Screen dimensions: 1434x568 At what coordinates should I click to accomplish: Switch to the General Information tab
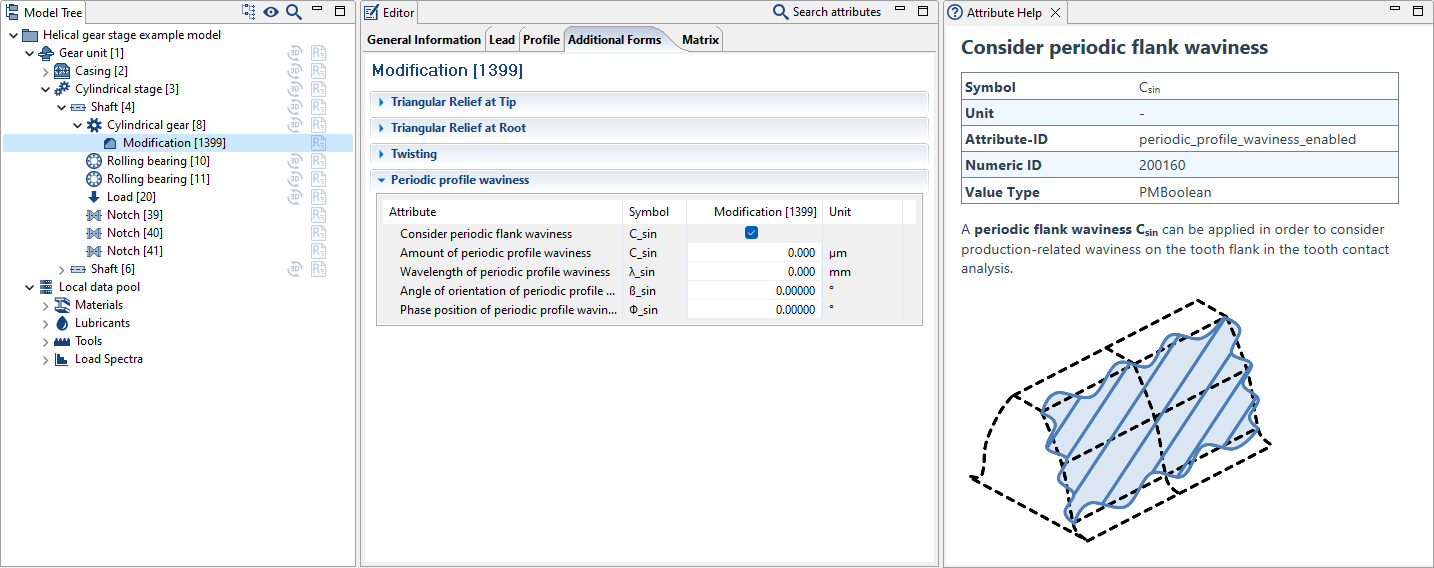[423, 40]
